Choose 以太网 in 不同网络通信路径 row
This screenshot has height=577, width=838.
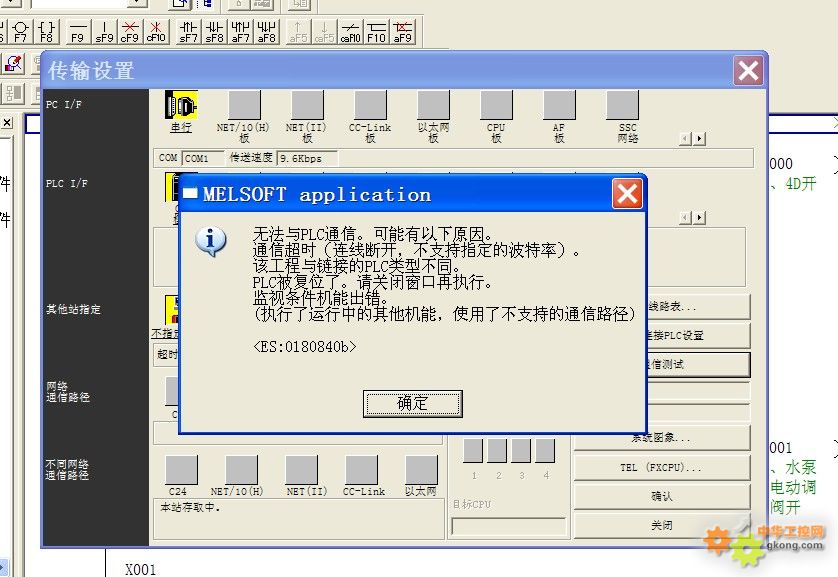[x=422, y=470]
